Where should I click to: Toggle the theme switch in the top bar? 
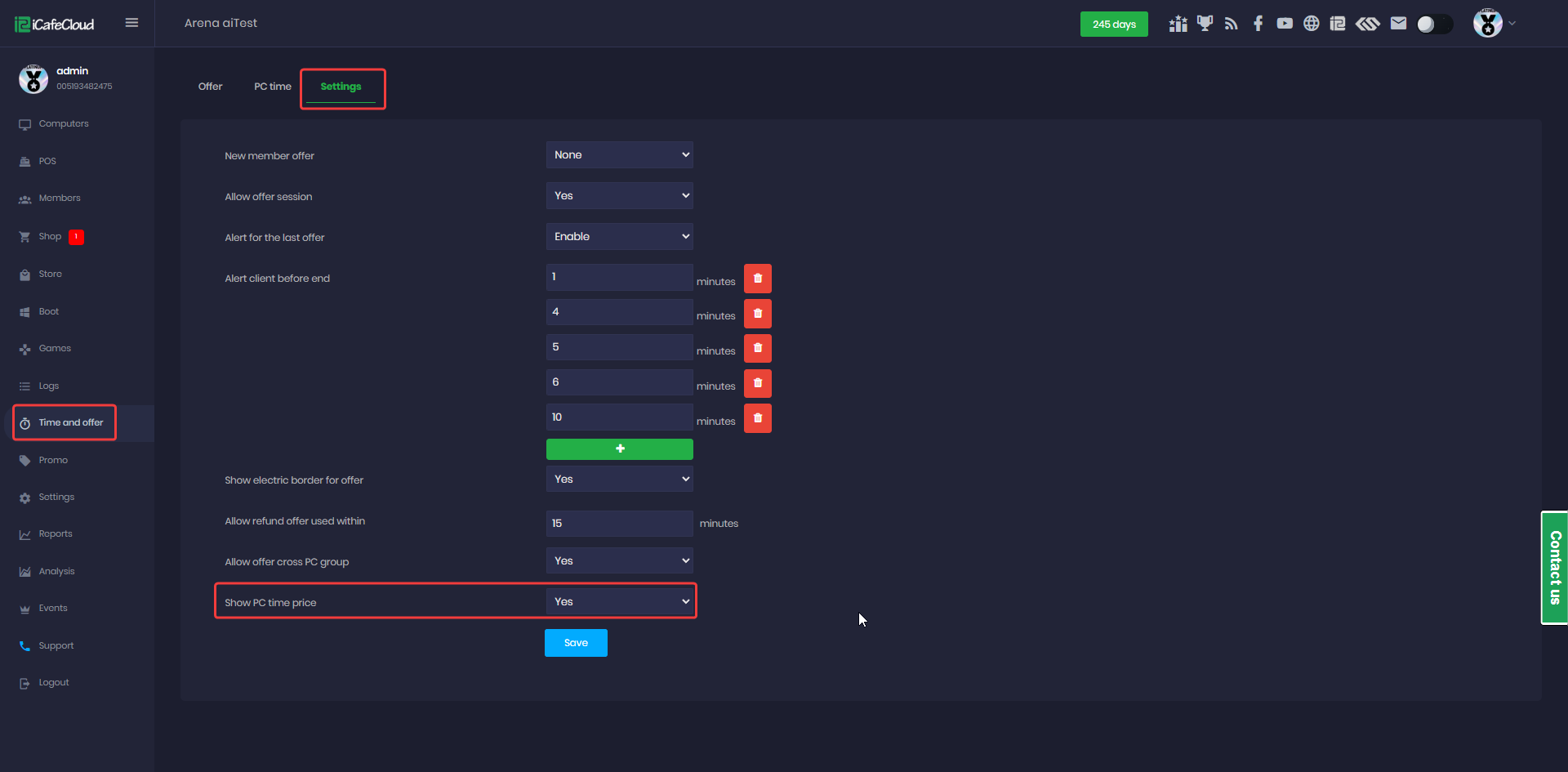[x=1435, y=24]
